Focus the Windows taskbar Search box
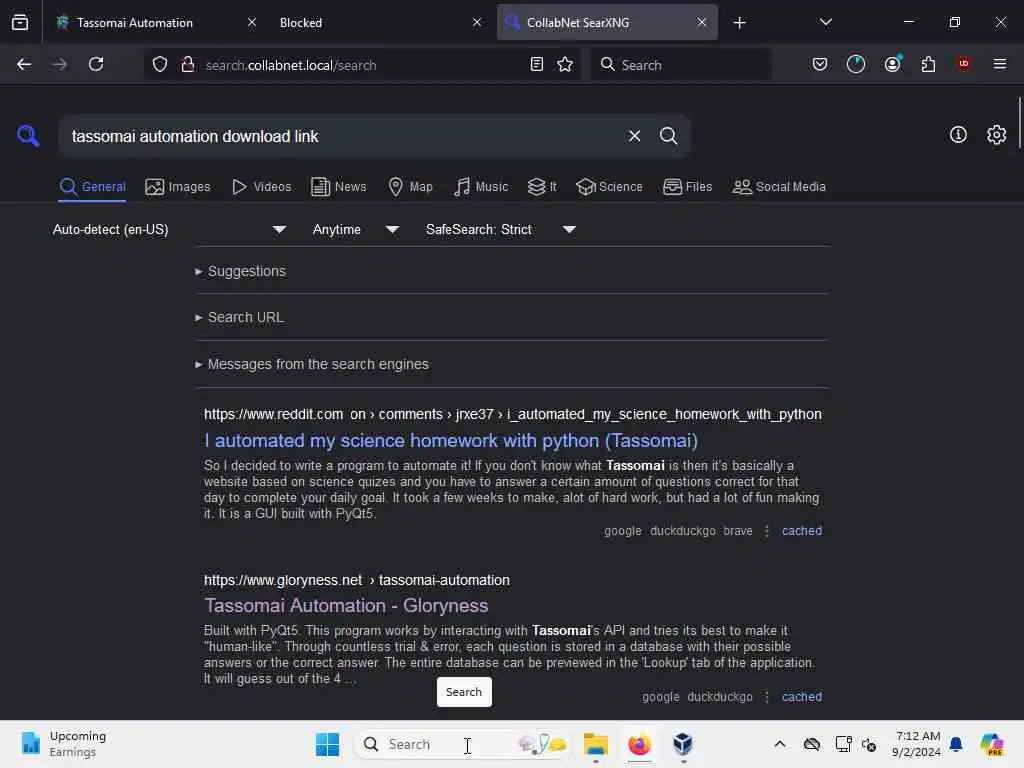1024x768 pixels. click(x=461, y=744)
